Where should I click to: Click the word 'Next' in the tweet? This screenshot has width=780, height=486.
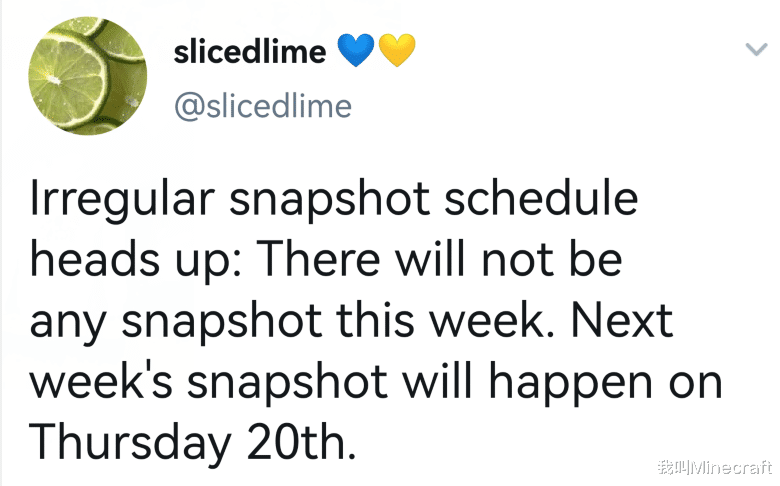(622, 320)
